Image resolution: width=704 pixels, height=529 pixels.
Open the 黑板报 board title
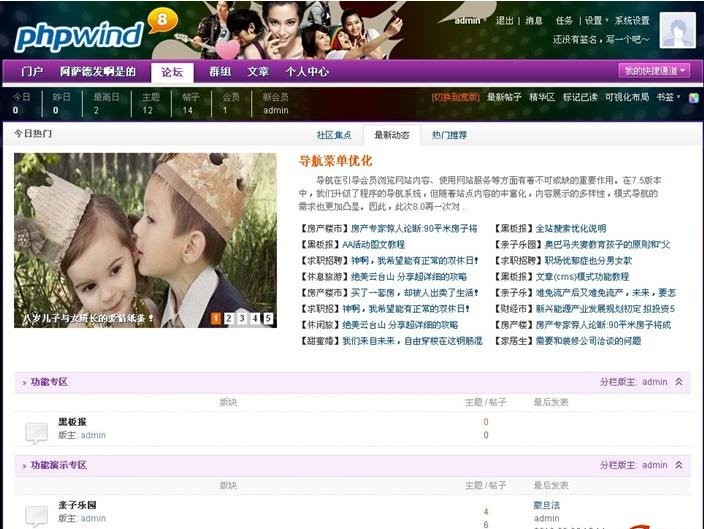pyautogui.click(x=72, y=422)
